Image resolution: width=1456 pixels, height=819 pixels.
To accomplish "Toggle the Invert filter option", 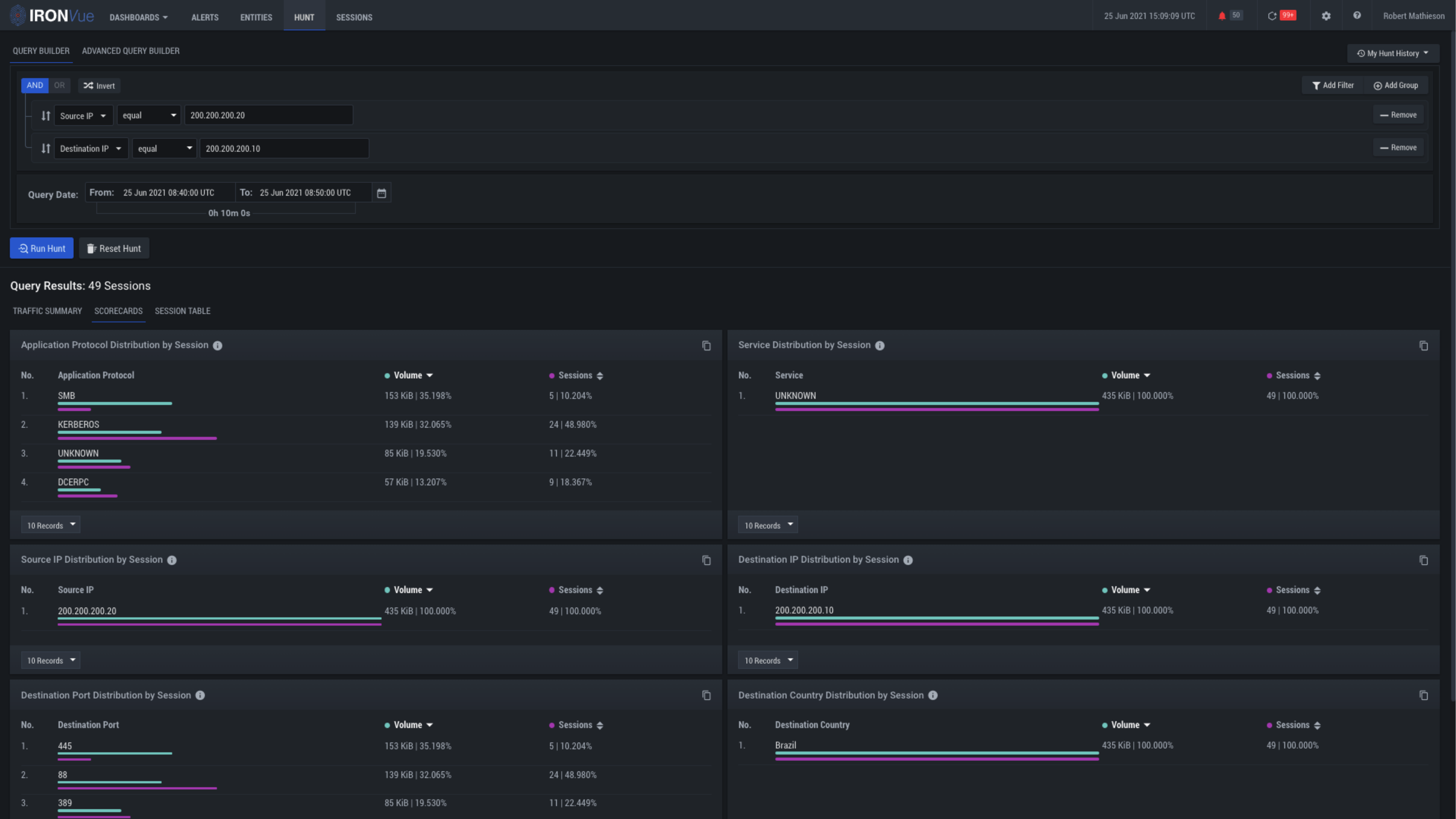I will click(99, 86).
